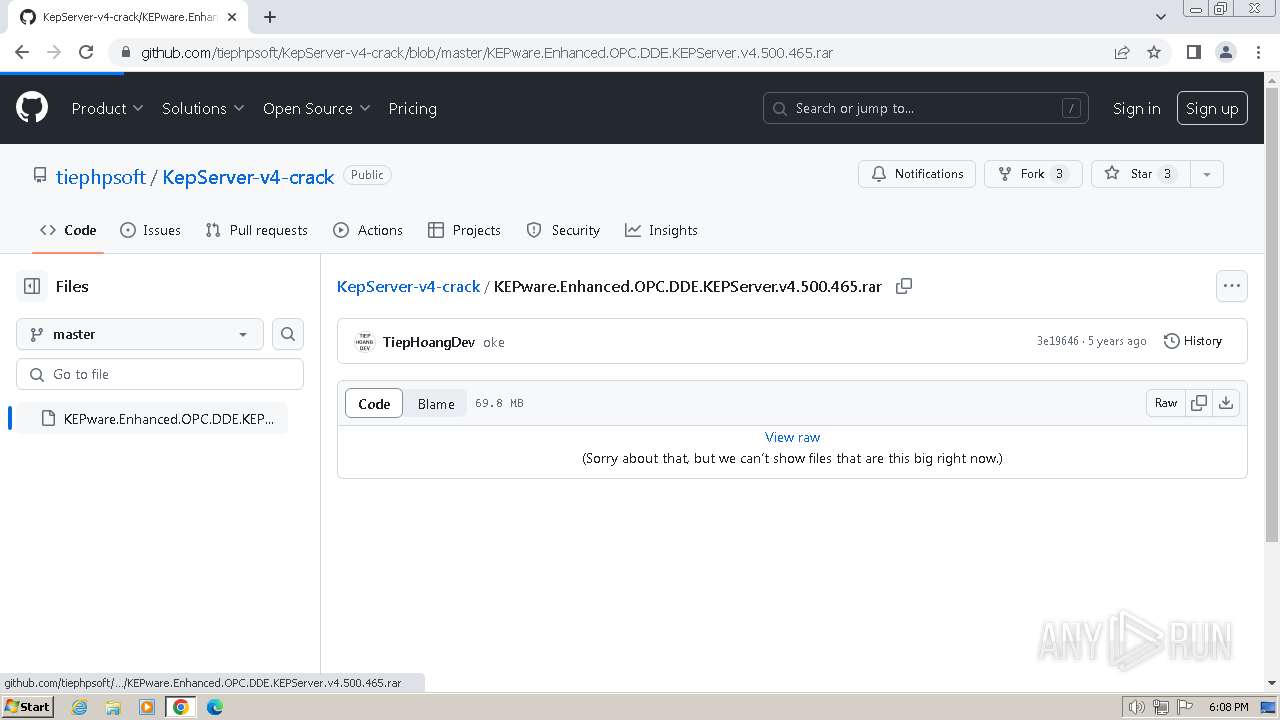The image size is (1280, 720).
Task: Click the View raw link
Action: pyautogui.click(x=792, y=437)
